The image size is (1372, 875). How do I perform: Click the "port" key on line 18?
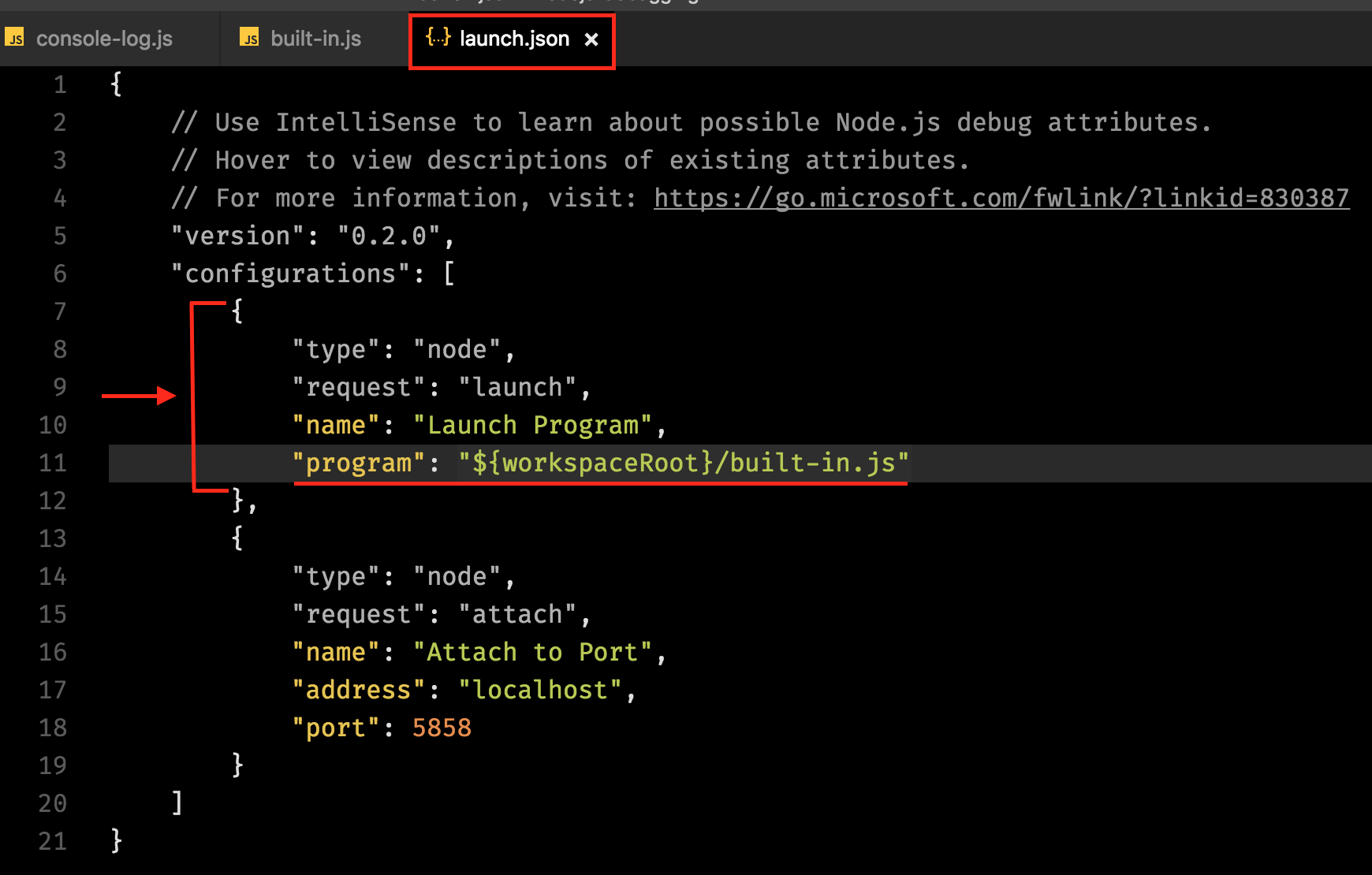[x=336, y=728]
